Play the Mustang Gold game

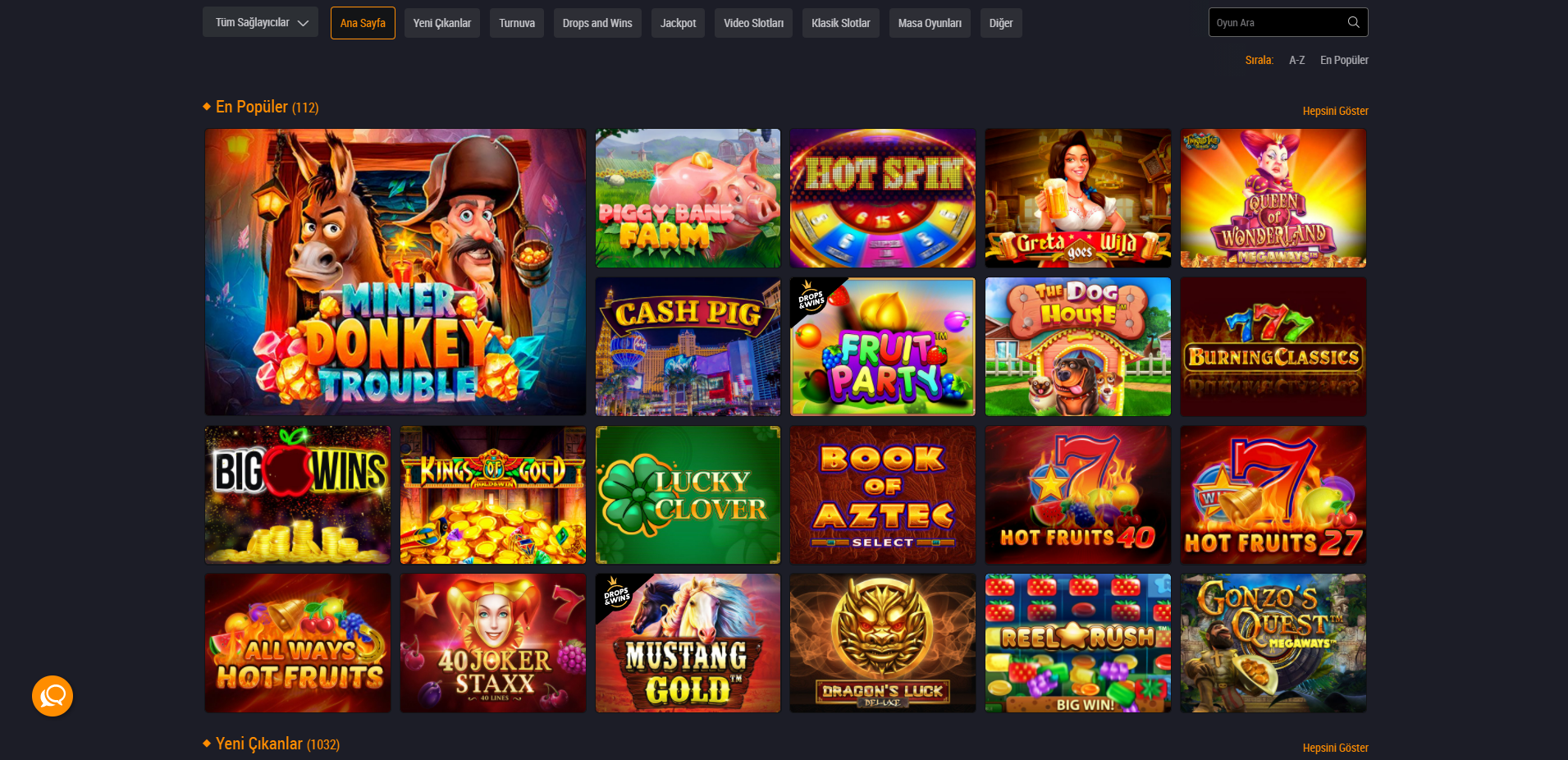click(x=688, y=643)
